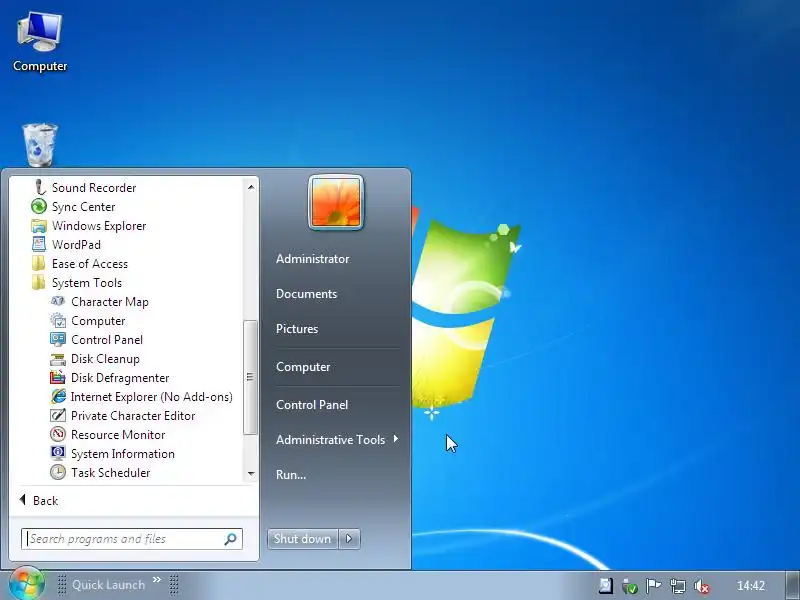
Task: Click the Windows Explorer folder icon
Action: coord(39,226)
